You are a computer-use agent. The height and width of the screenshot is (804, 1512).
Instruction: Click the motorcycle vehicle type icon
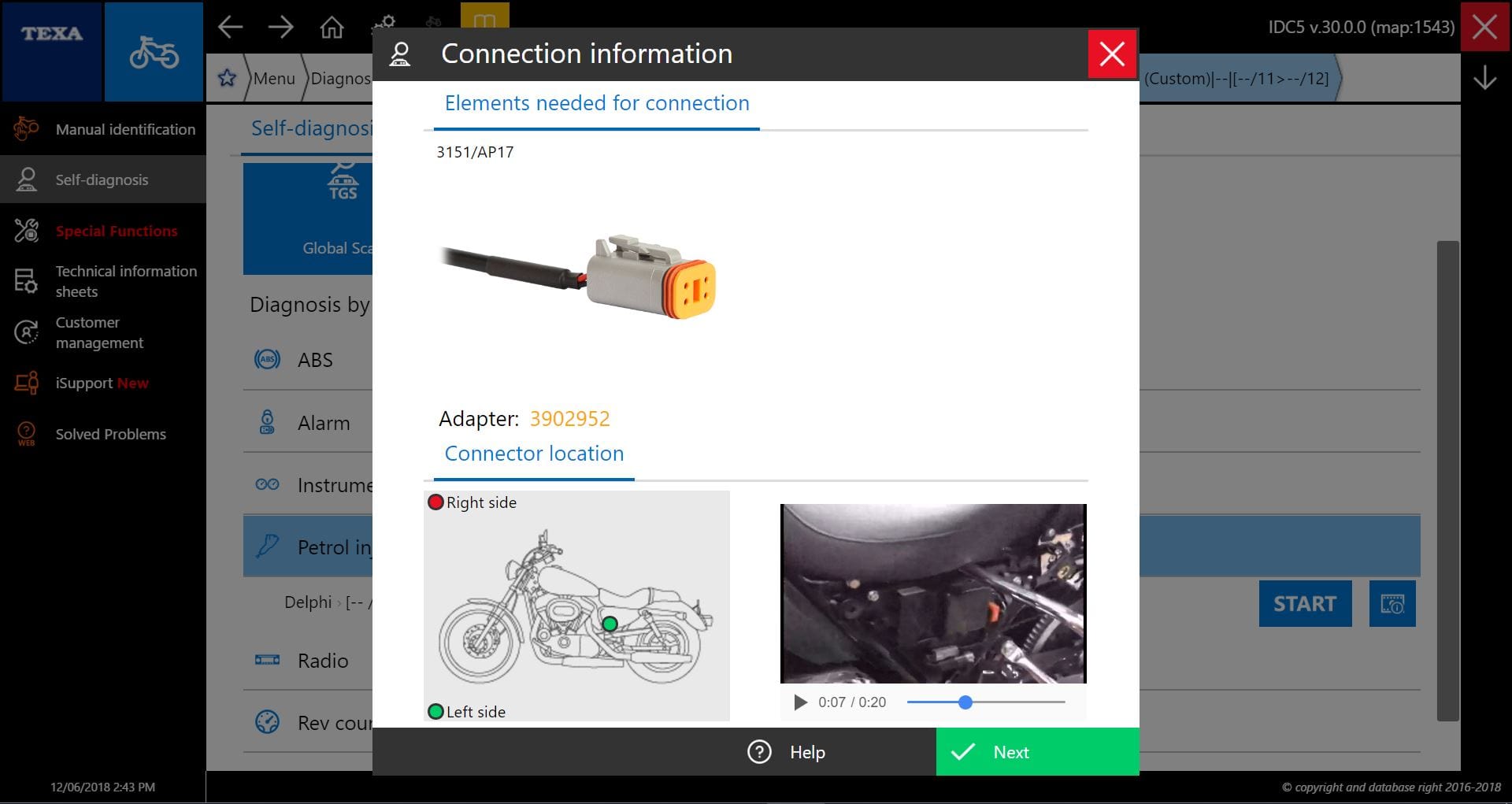pyautogui.click(x=154, y=52)
